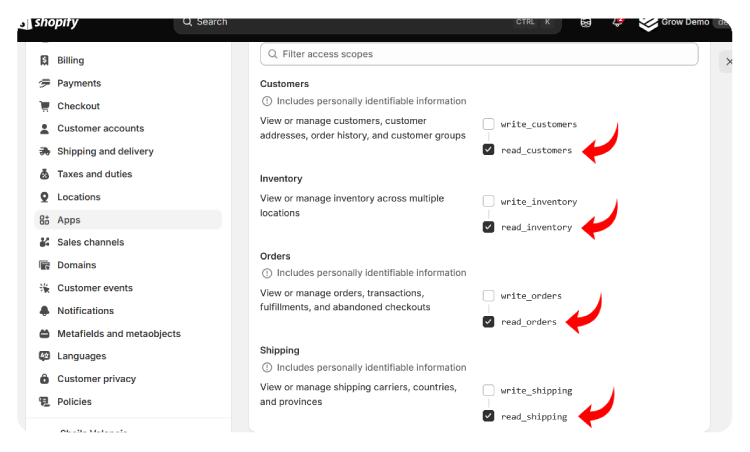
Task: Click the info icon under Shipping heading
Action: (x=267, y=368)
